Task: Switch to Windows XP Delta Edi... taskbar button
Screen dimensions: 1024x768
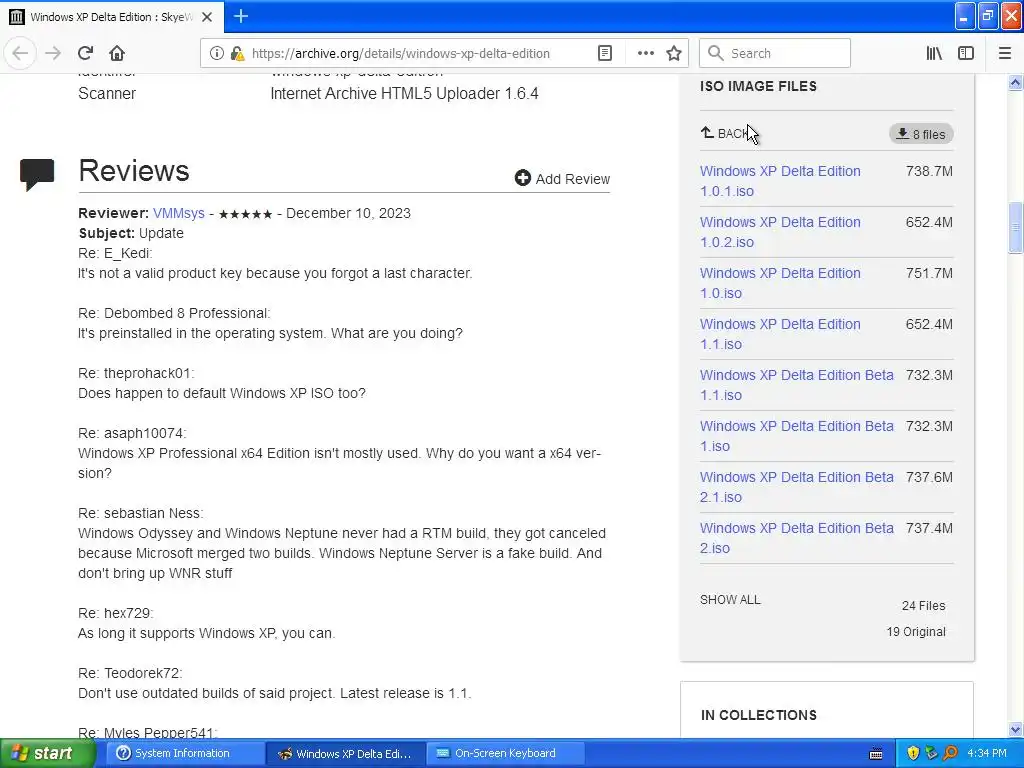Action: pyautogui.click(x=346, y=753)
